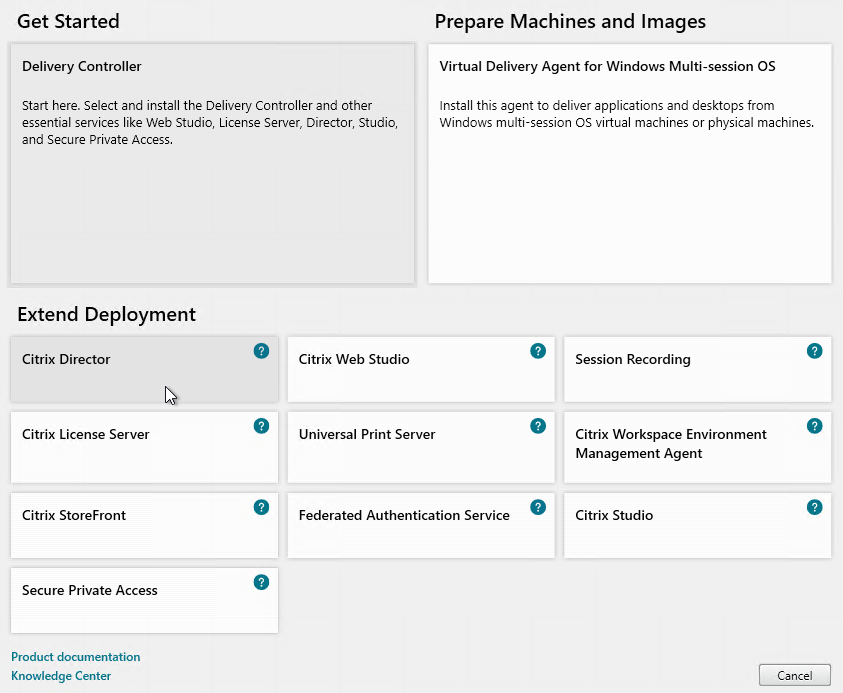Choose Virtual Delivery Agent for Multi-session OS
843x693 pixels.
click(x=630, y=163)
